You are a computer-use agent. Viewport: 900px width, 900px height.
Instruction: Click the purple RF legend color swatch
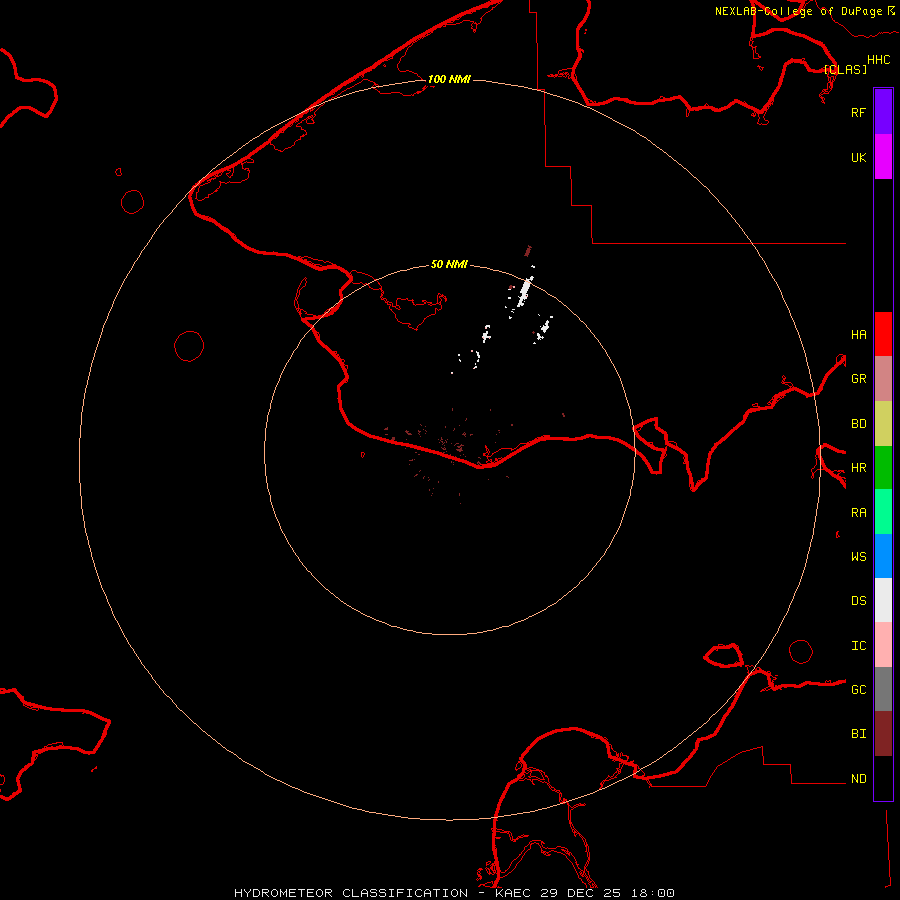pyautogui.click(x=883, y=112)
